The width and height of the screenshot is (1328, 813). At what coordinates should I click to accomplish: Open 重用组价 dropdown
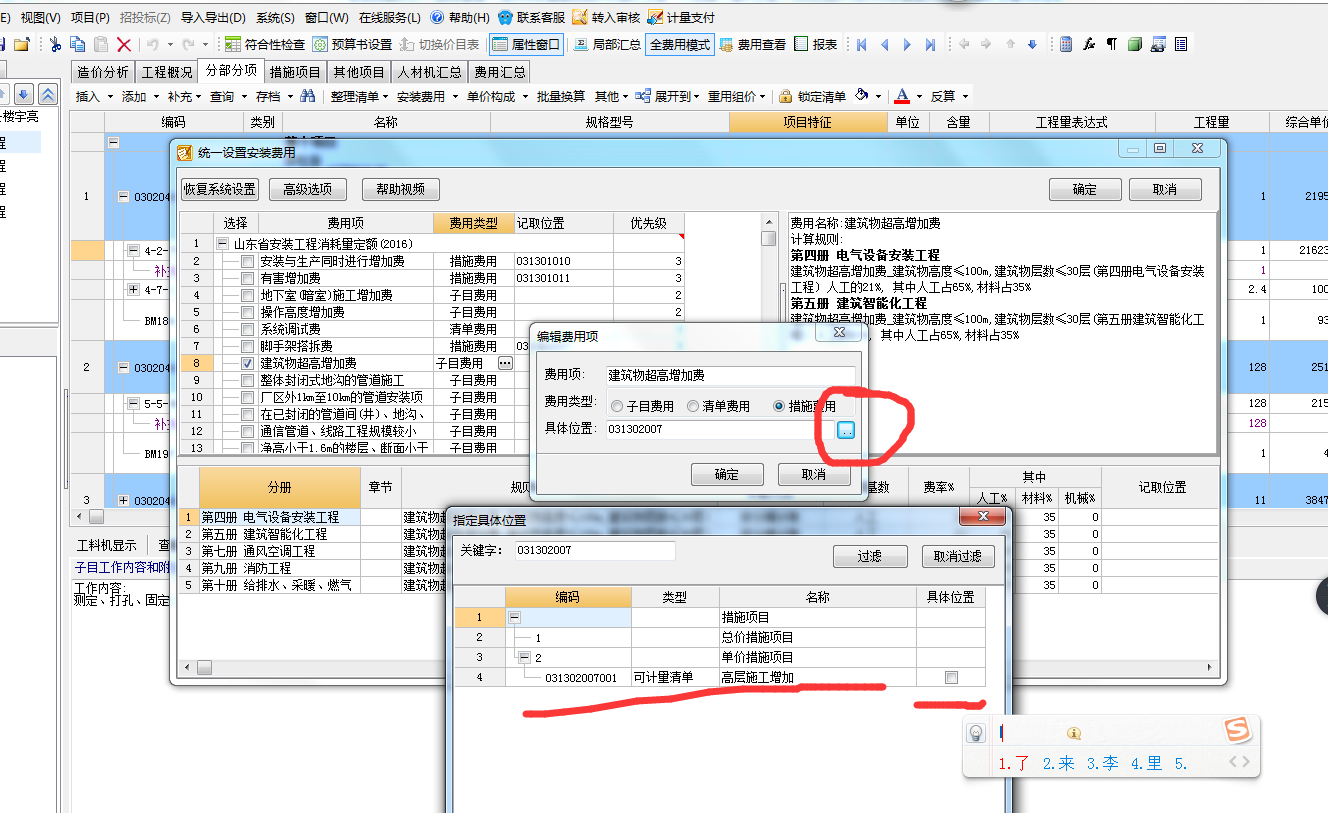point(737,96)
